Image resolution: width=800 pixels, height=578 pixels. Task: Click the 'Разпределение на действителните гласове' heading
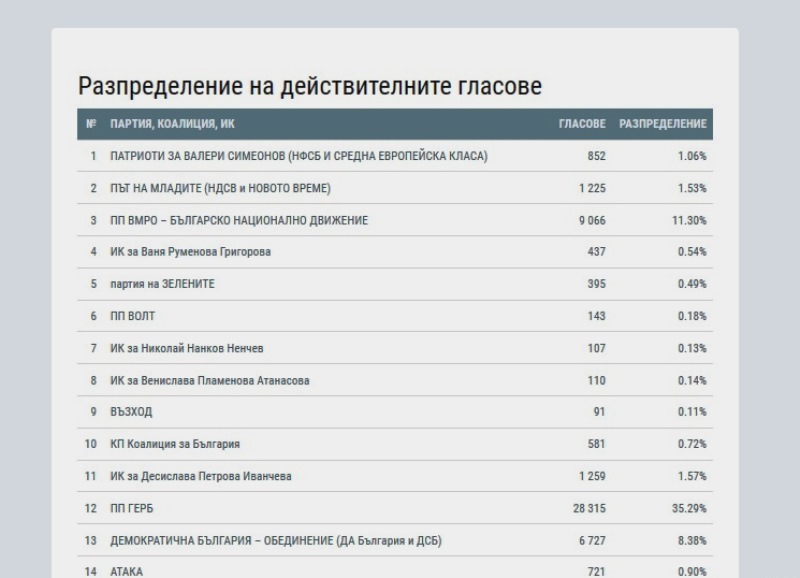(x=310, y=86)
